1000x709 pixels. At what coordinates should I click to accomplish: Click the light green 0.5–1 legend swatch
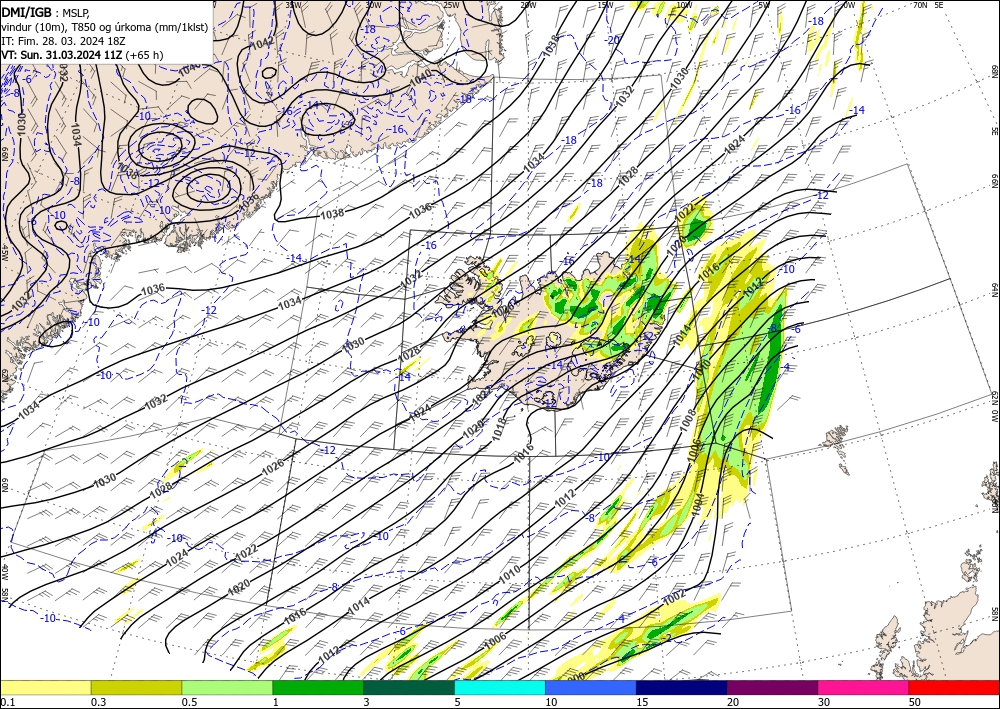point(227,687)
